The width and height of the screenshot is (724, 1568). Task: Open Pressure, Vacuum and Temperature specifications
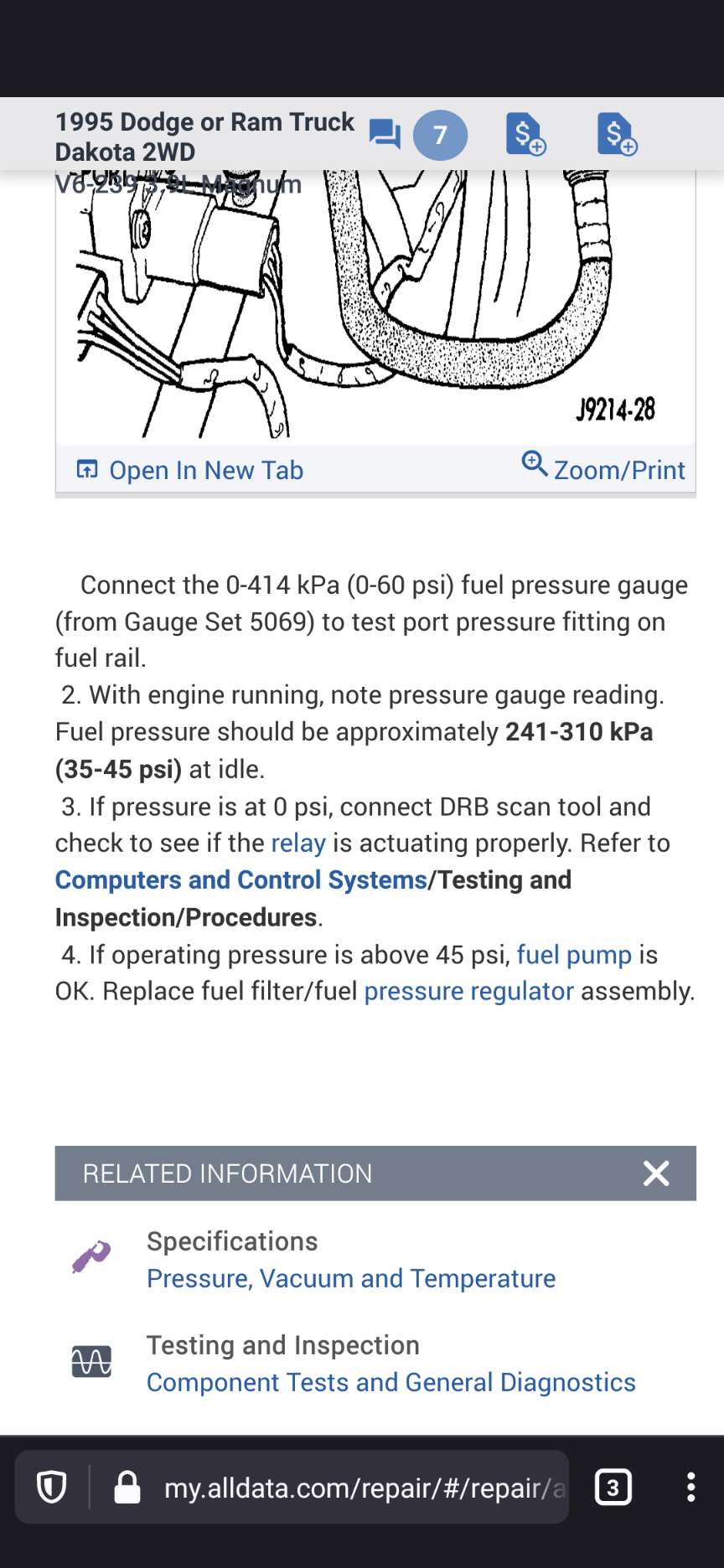[351, 1279]
